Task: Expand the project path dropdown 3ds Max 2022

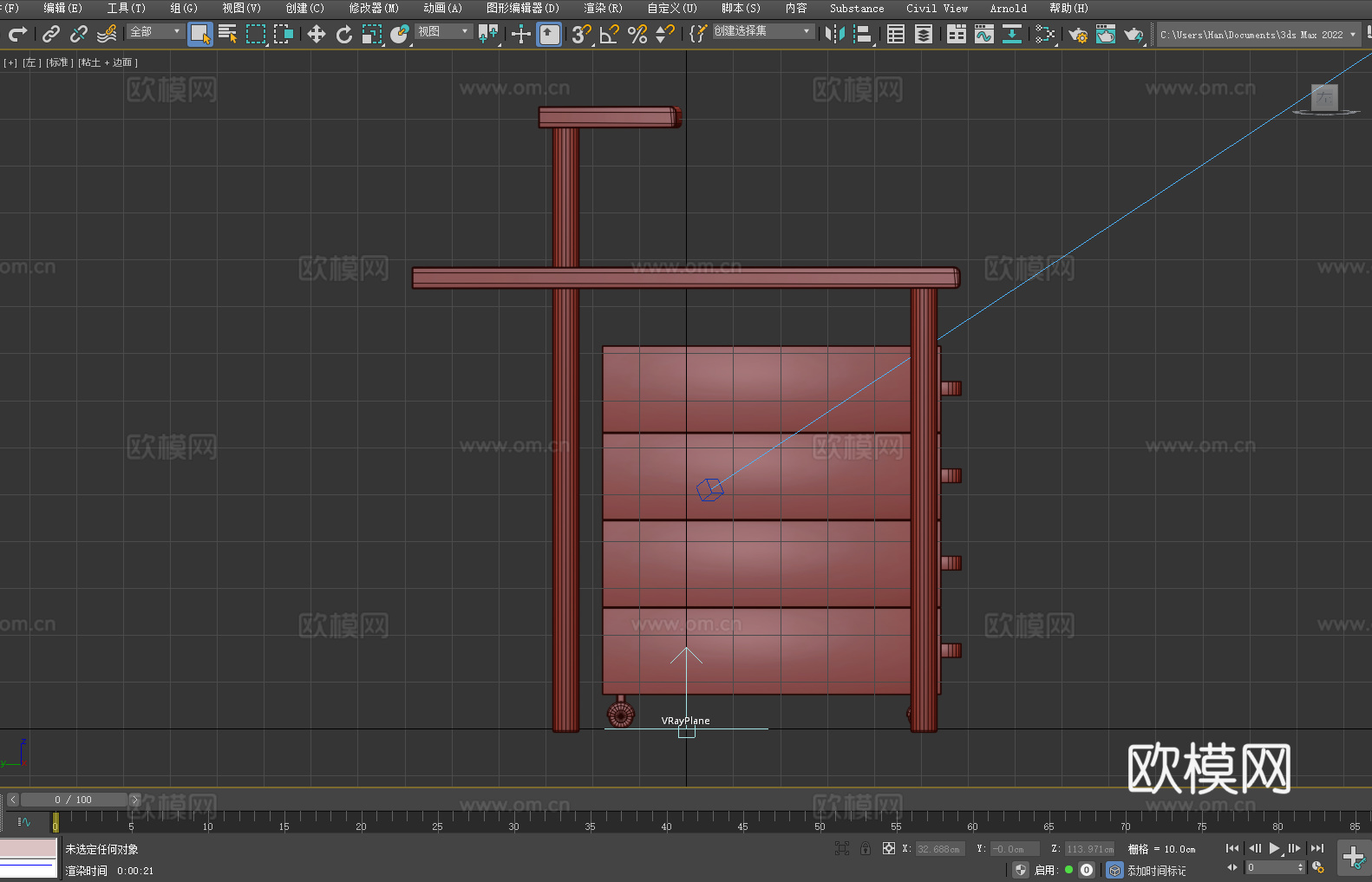Action: (1351, 35)
